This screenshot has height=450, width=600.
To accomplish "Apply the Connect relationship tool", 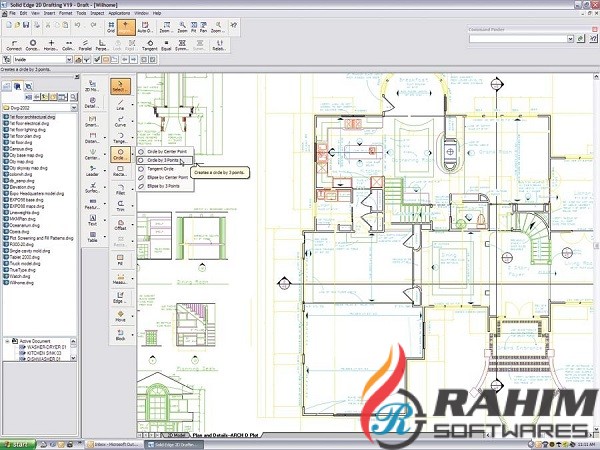I will pyautogui.click(x=14, y=45).
